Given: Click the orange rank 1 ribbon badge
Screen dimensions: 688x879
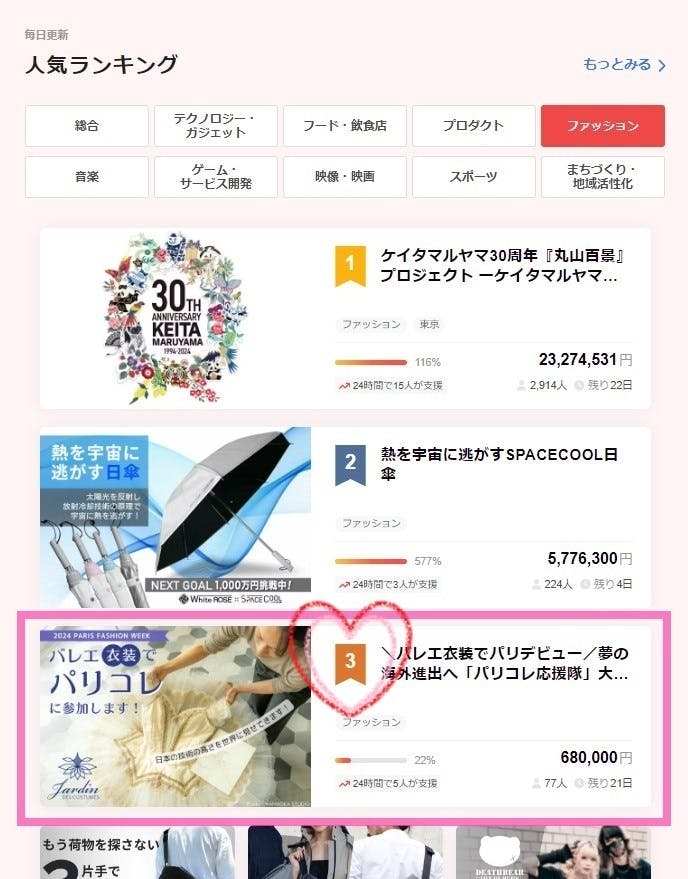Looking at the screenshot, I should pos(350,266).
